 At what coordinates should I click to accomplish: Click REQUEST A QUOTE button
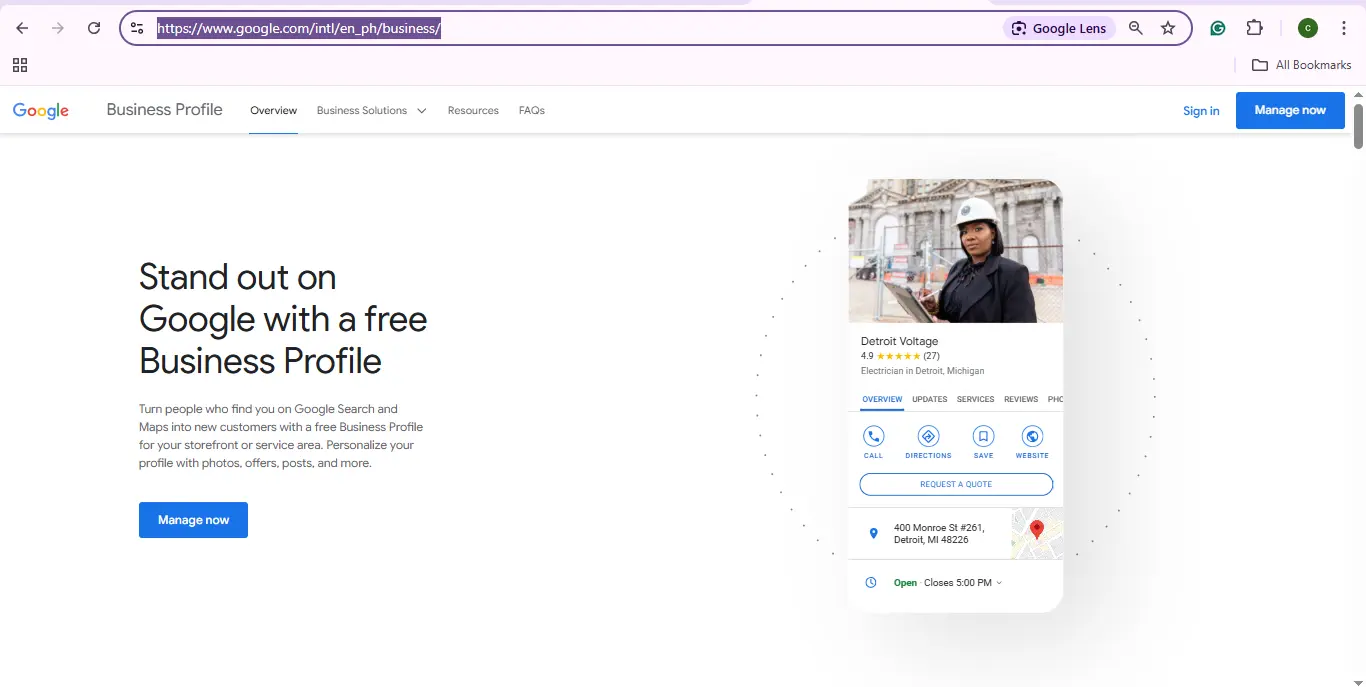point(956,484)
